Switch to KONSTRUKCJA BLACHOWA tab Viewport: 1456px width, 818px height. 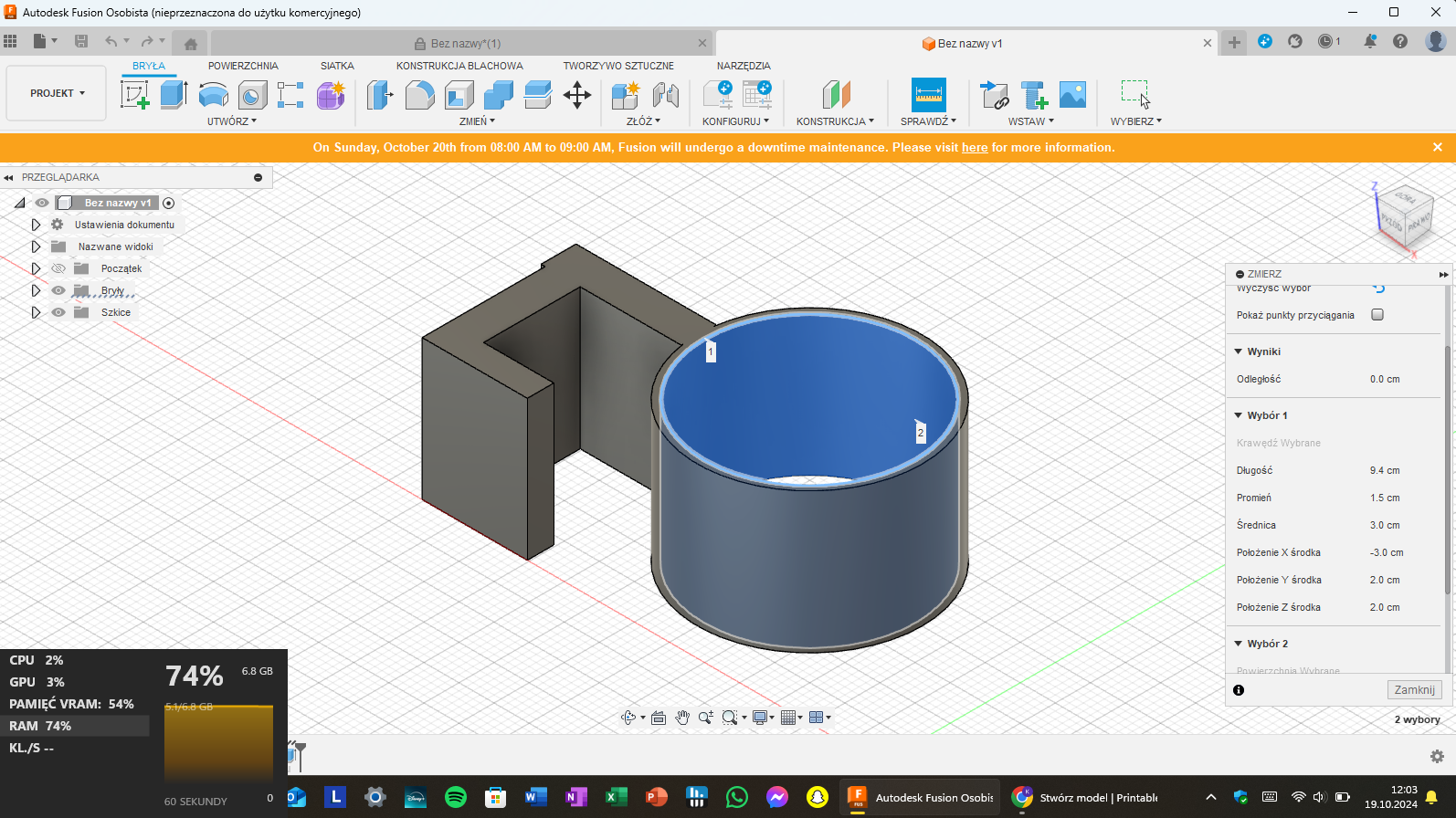459,66
